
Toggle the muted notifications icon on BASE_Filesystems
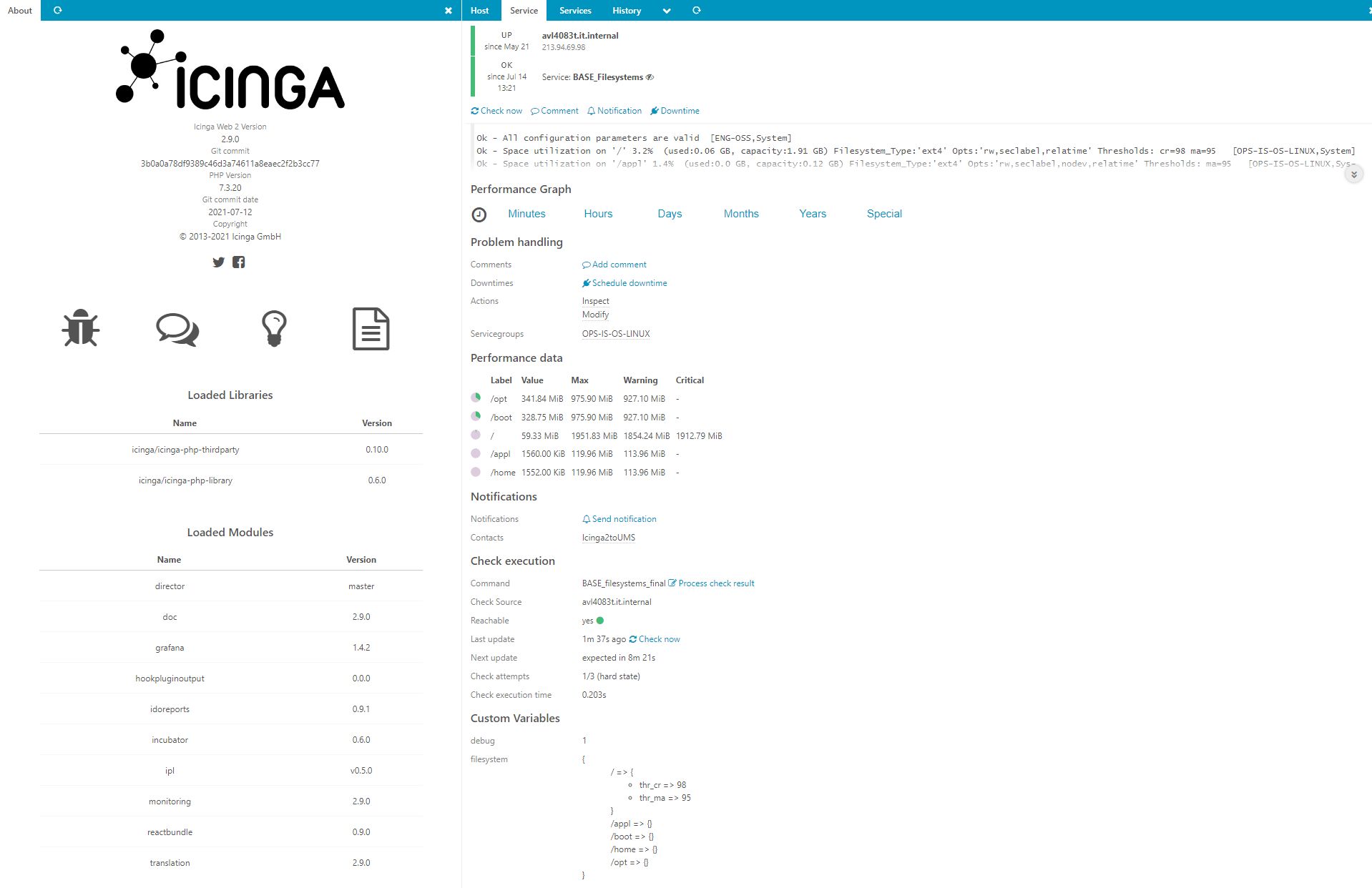point(650,77)
